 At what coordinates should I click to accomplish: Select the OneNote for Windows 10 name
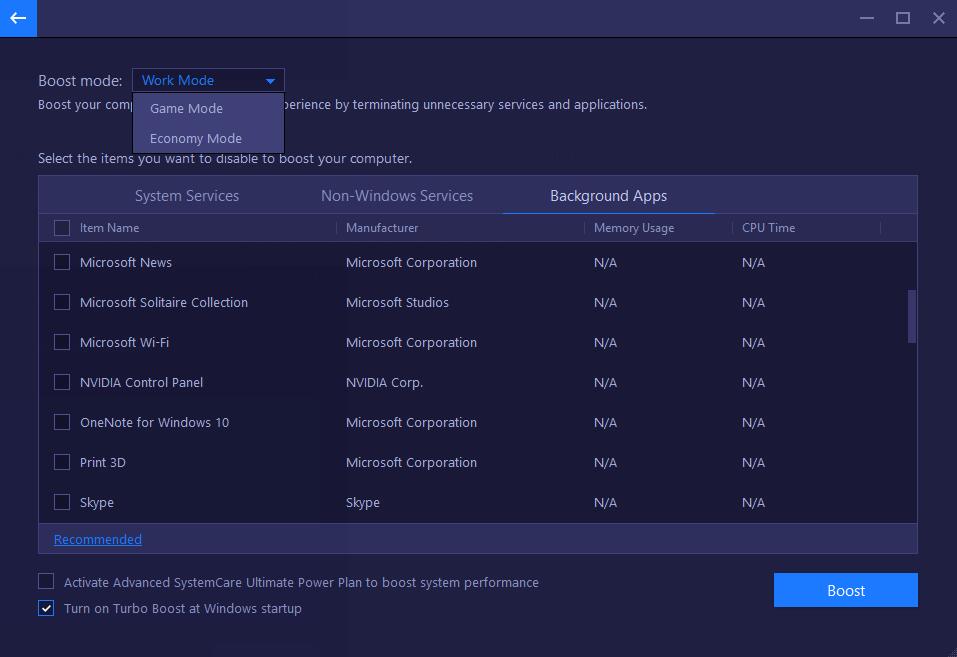click(x=154, y=423)
